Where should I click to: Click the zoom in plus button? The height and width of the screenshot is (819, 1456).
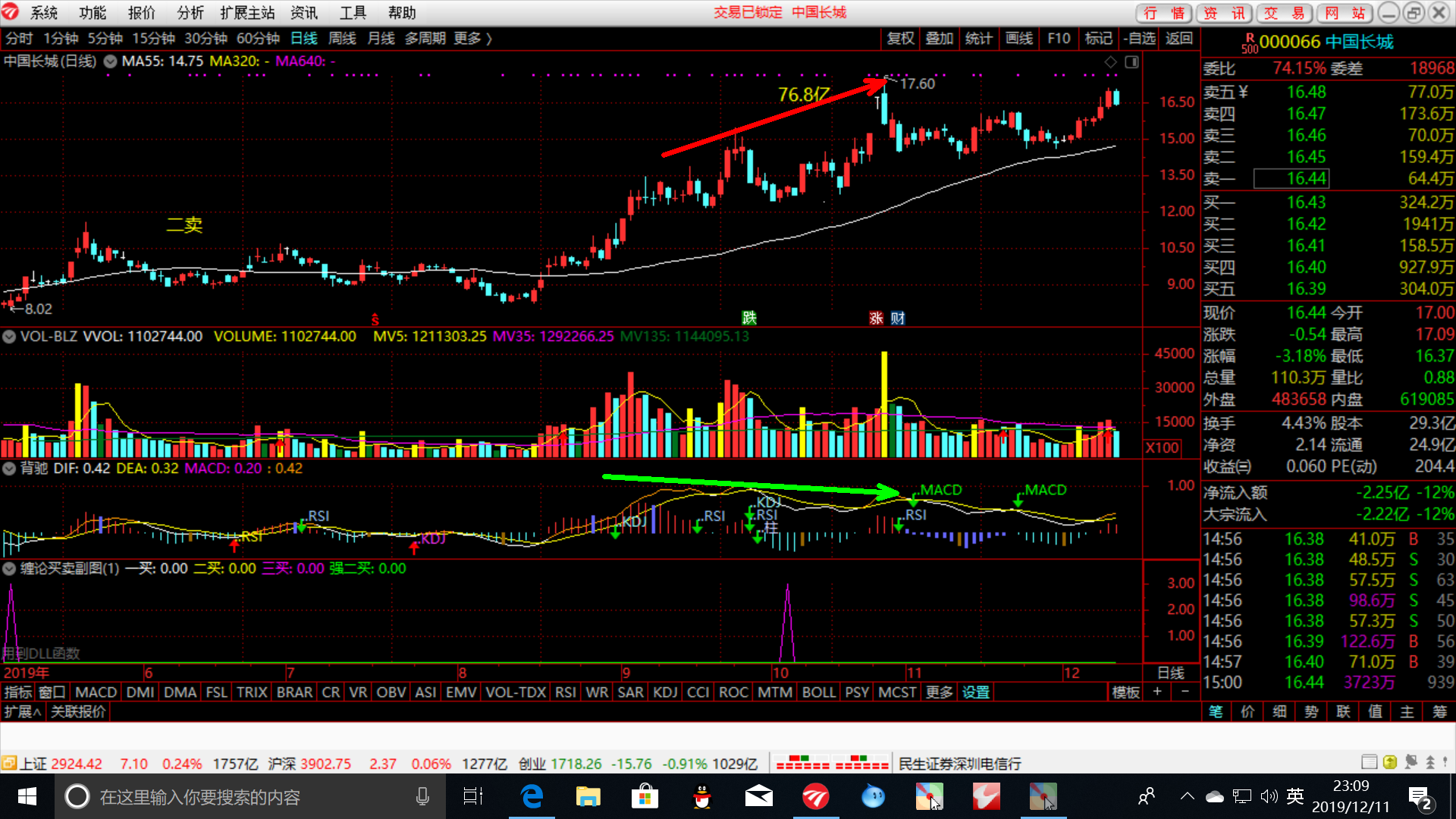tap(1157, 692)
